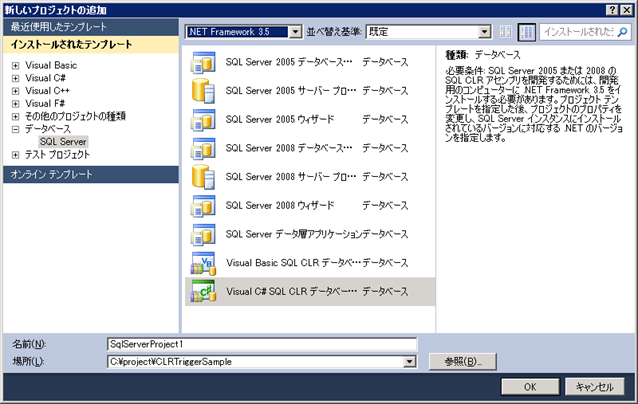Expand the Visual C++ node
Image resolution: width=638 pixels, height=404 pixels.
pos(15,91)
